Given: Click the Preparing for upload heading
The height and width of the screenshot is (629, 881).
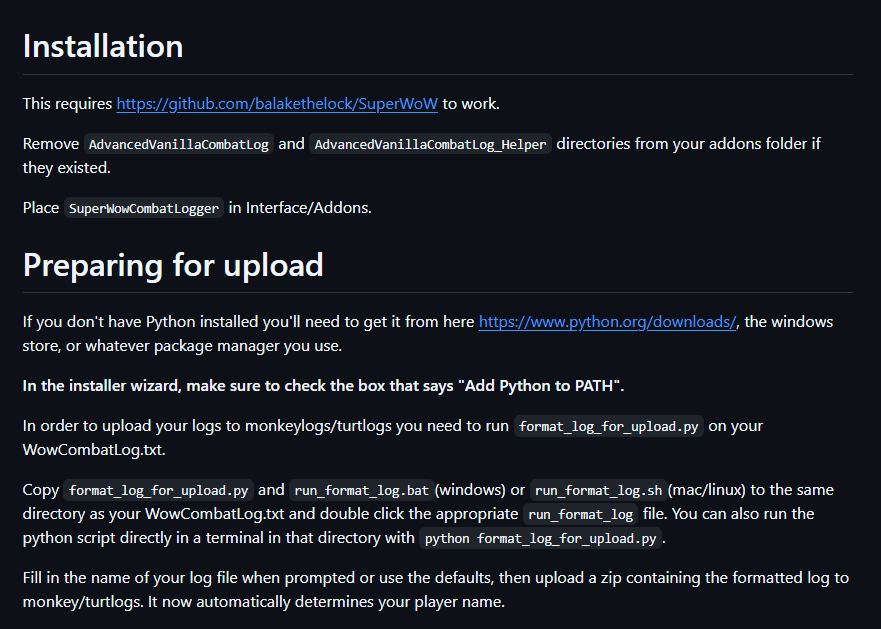Looking at the screenshot, I should click(x=173, y=265).
